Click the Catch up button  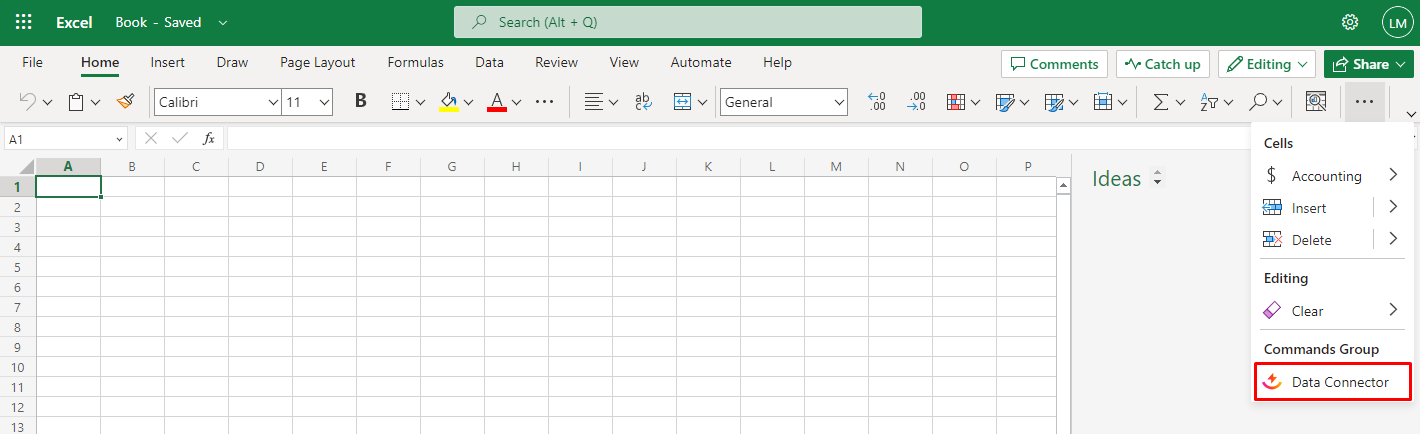tap(1162, 64)
